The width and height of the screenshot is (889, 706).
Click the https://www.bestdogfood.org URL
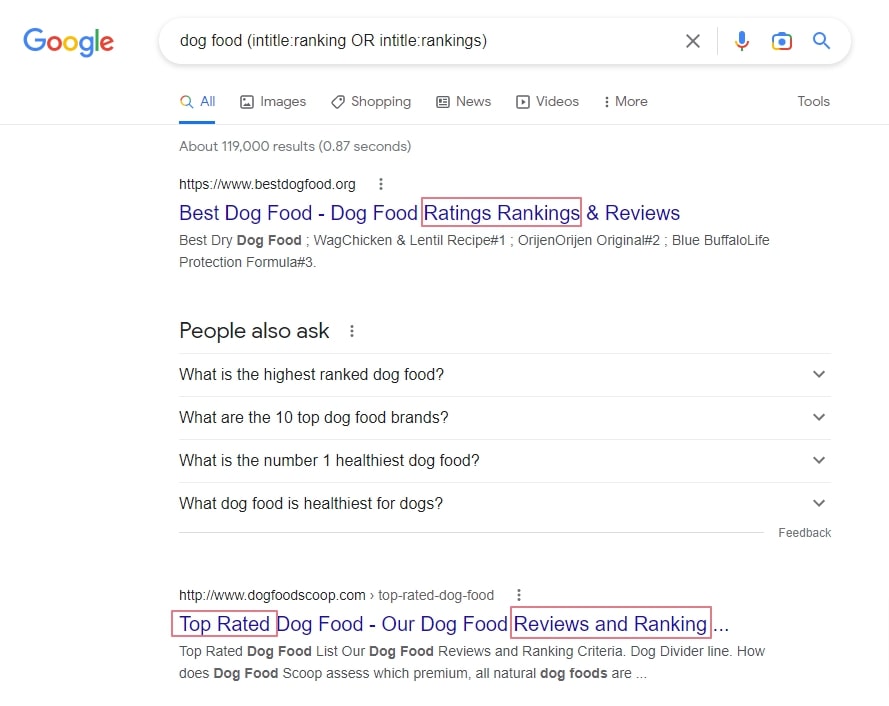click(x=267, y=184)
